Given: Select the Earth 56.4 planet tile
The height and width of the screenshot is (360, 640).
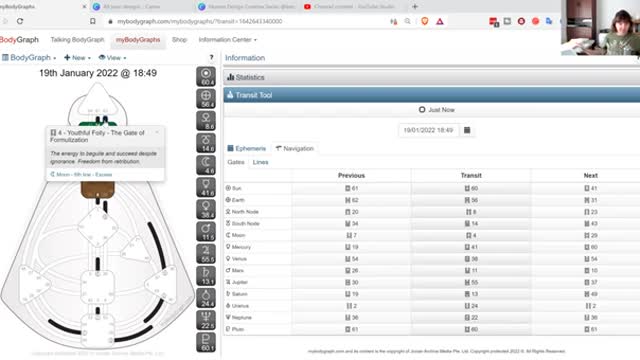Looking at the screenshot, I should click(206, 99).
